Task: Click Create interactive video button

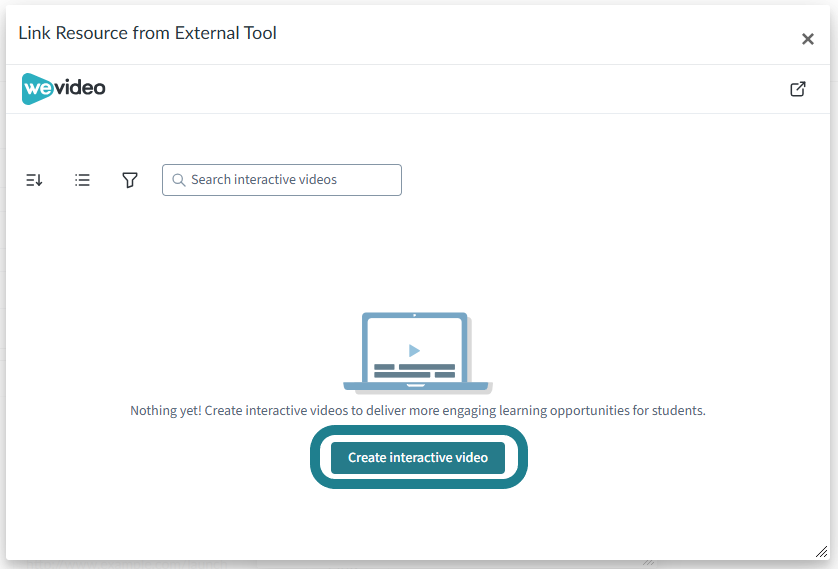Action: pyautogui.click(x=418, y=458)
